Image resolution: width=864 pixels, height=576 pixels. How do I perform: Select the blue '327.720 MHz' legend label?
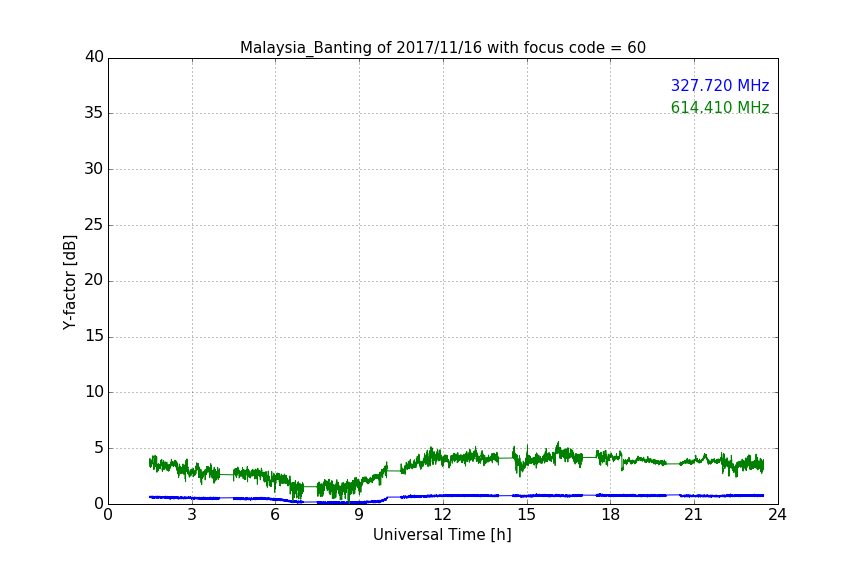point(720,85)
